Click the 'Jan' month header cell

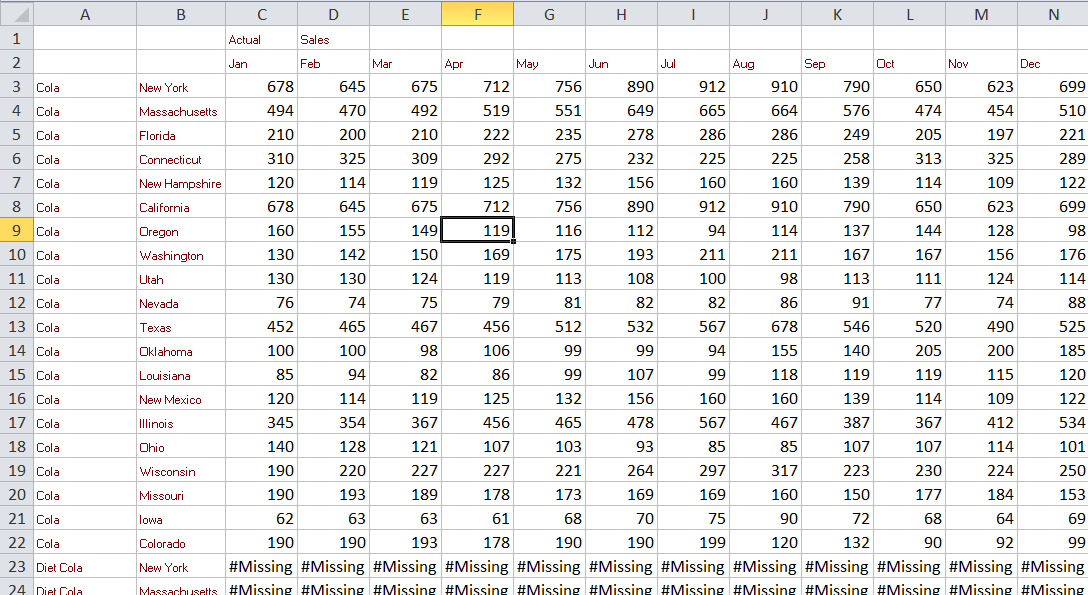pyautogui.click(x=262, y=62)
